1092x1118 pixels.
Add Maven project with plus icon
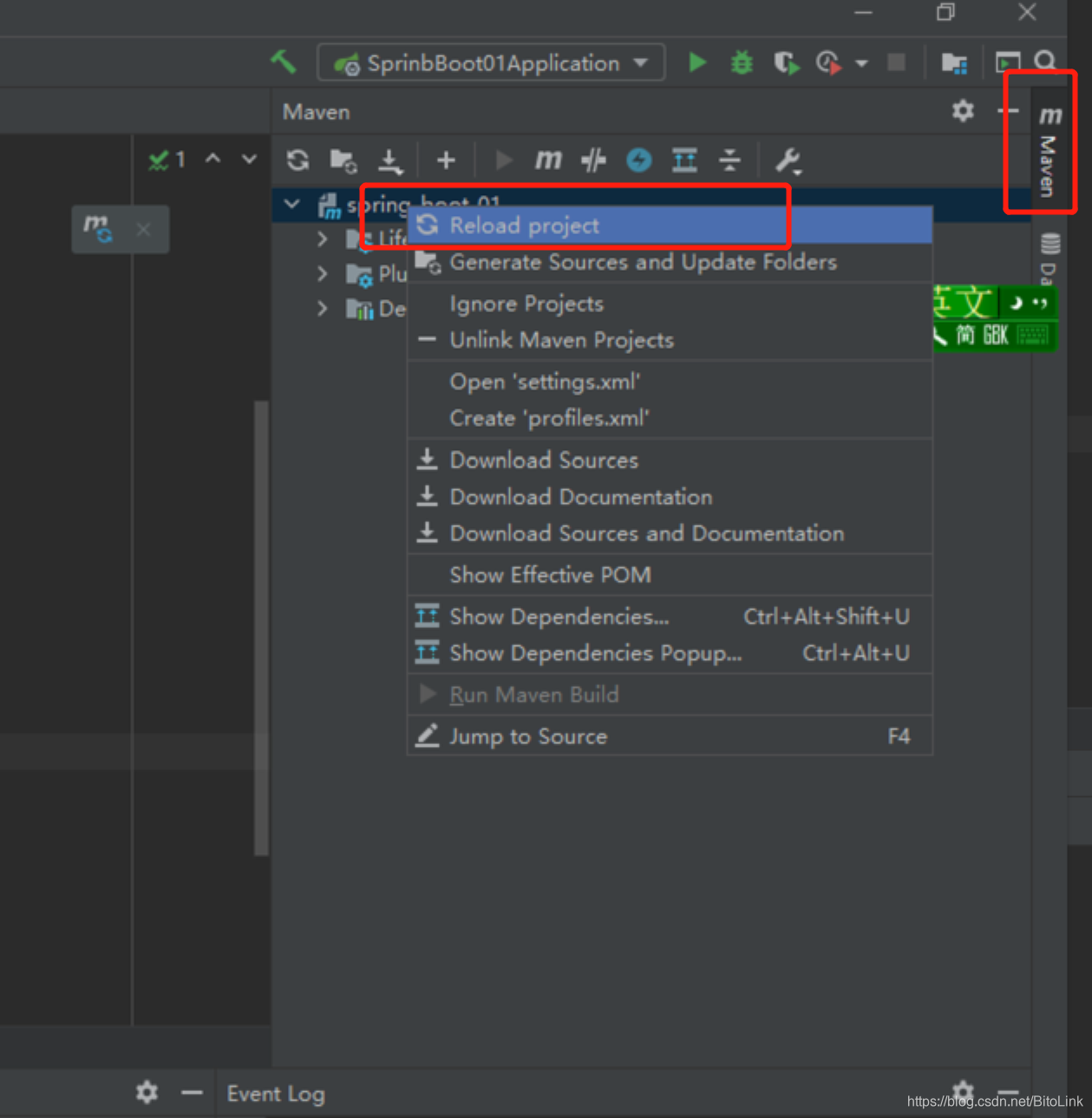point(446,160)
